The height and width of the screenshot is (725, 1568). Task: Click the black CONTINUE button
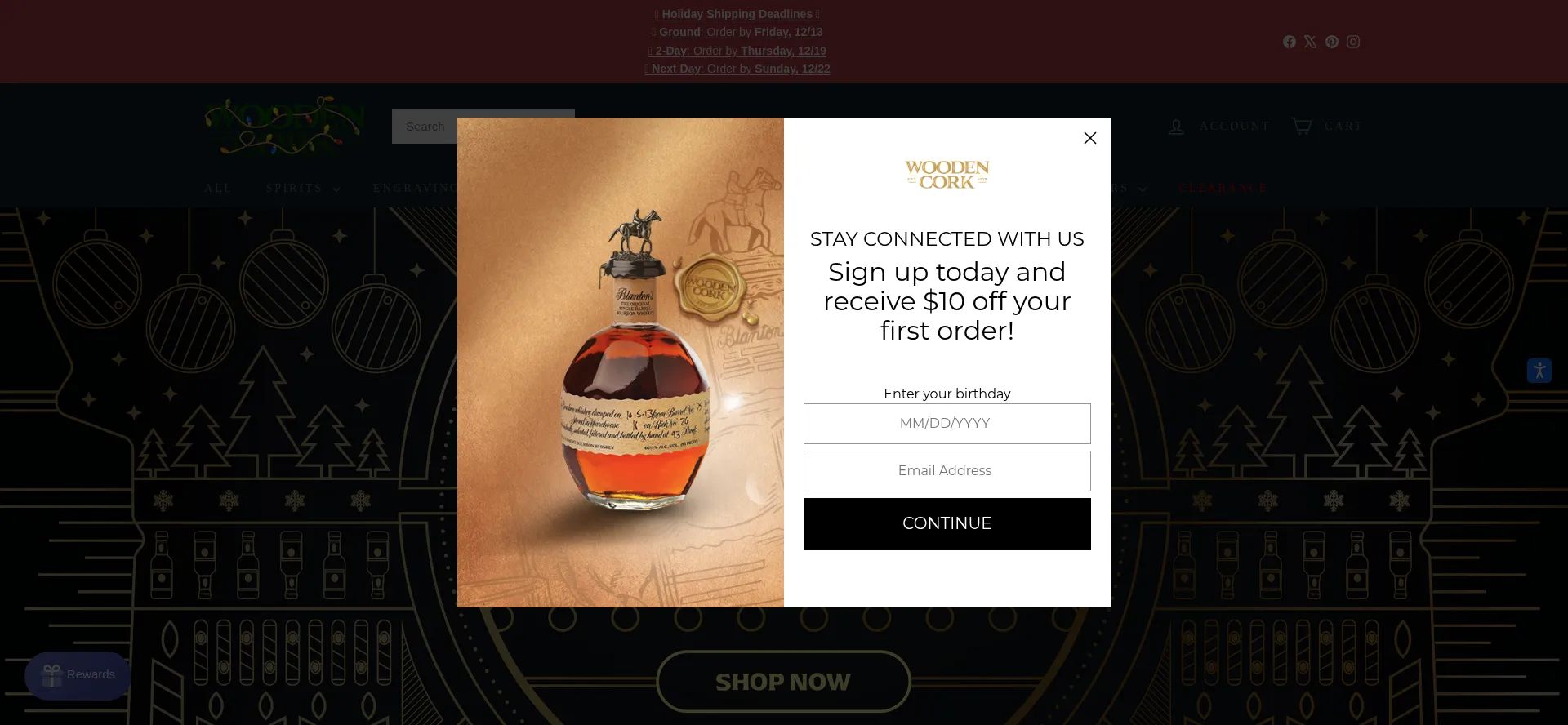pyautogui.click(x=947, y=524)
